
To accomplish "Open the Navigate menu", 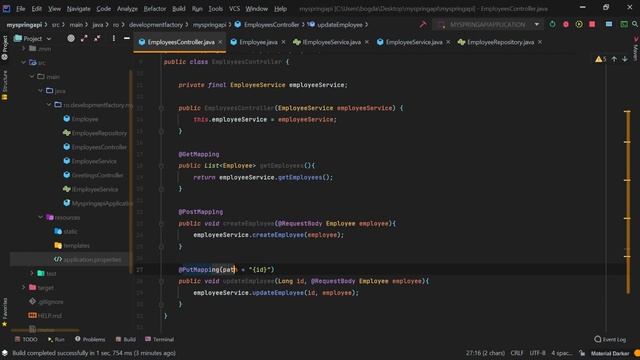I will (x=78, y=9).
